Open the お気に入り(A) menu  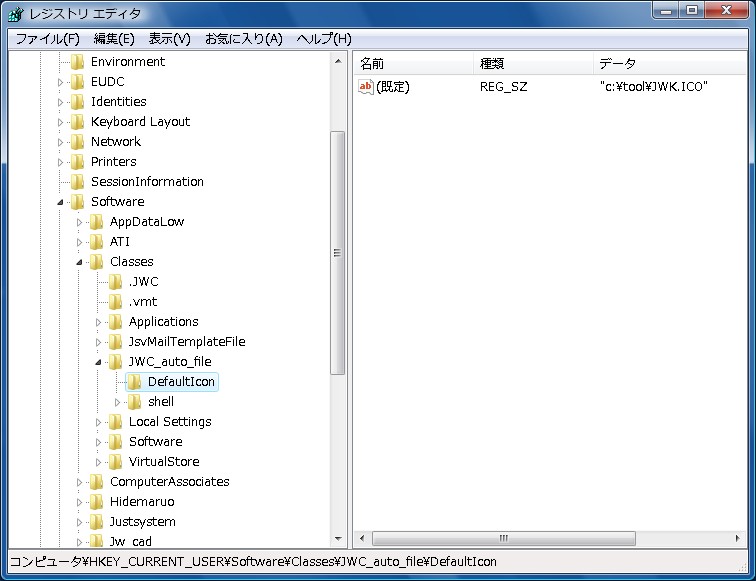[243, 39]
